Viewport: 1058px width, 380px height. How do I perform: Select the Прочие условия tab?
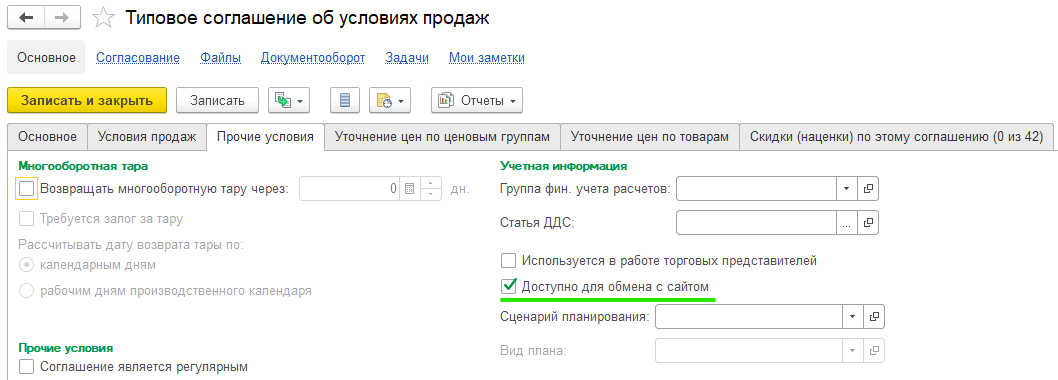[265, 136]
